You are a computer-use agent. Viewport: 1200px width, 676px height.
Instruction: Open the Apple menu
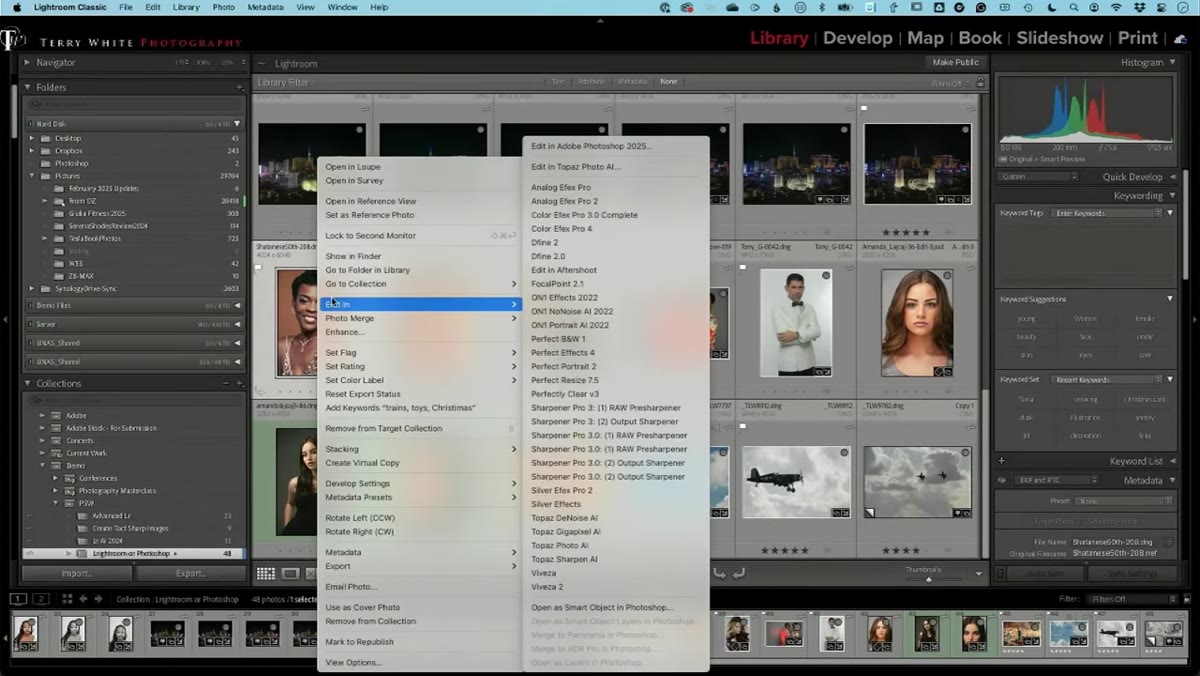click(17, 7)
